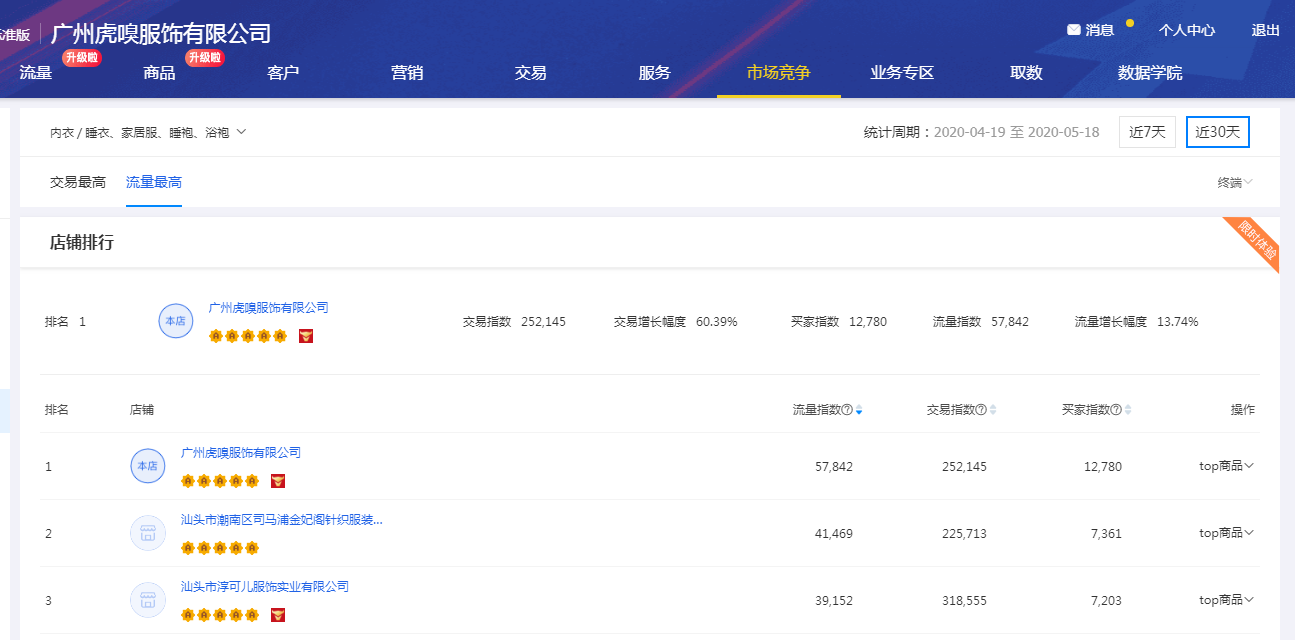Open 个人中心 in the header
1295x640 pixels.
pos(1187,30)
